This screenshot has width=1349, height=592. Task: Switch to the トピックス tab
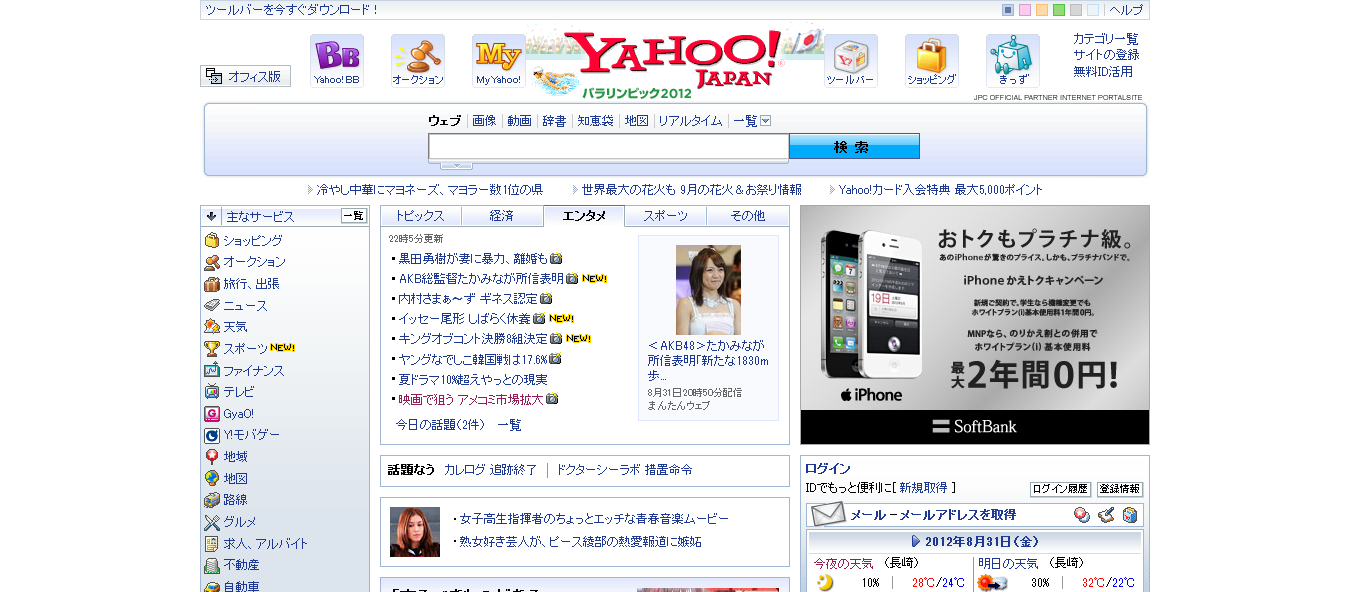click(x=421, y=216)
